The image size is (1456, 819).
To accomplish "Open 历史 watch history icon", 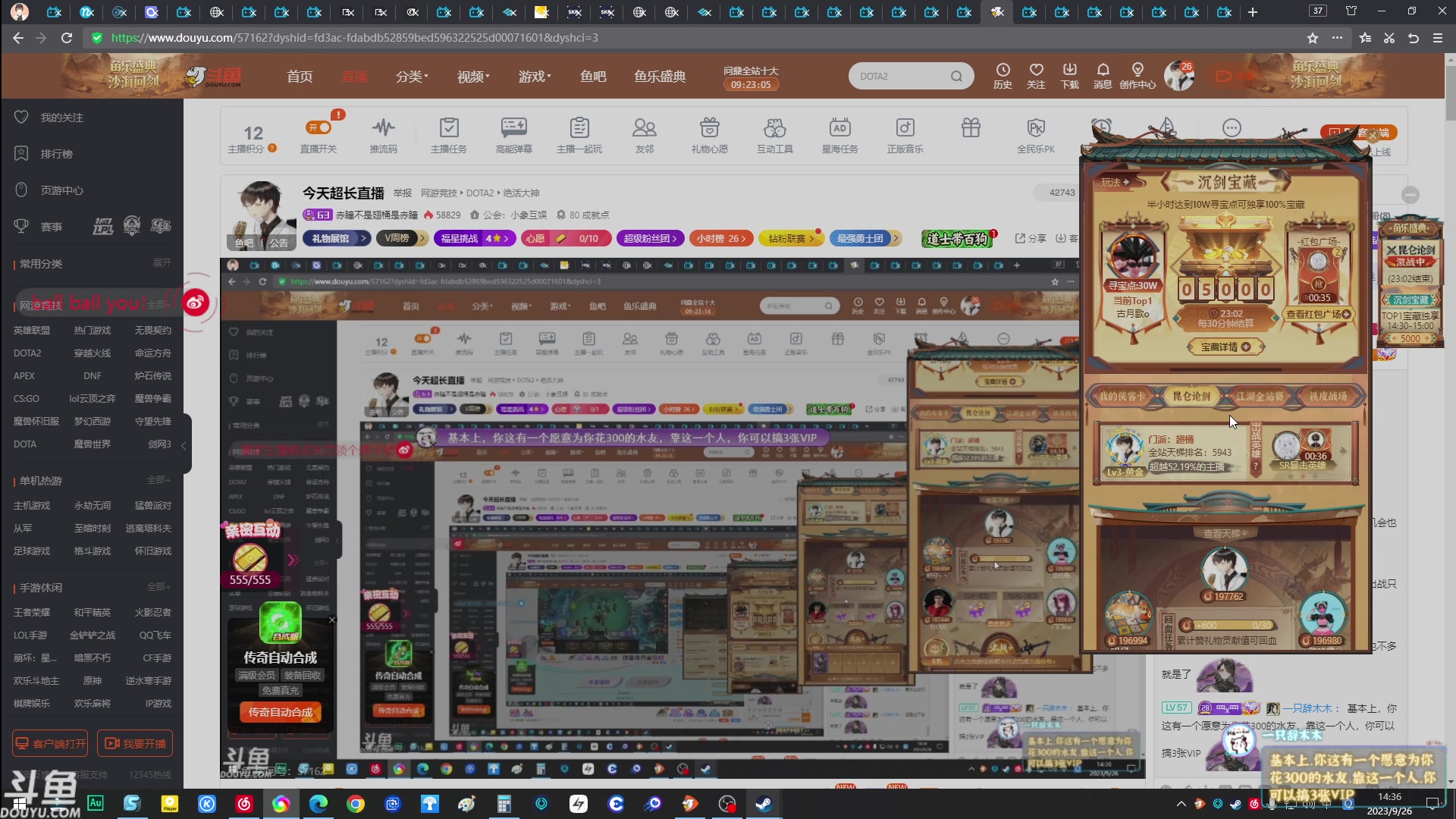I will pos(1003,76).
